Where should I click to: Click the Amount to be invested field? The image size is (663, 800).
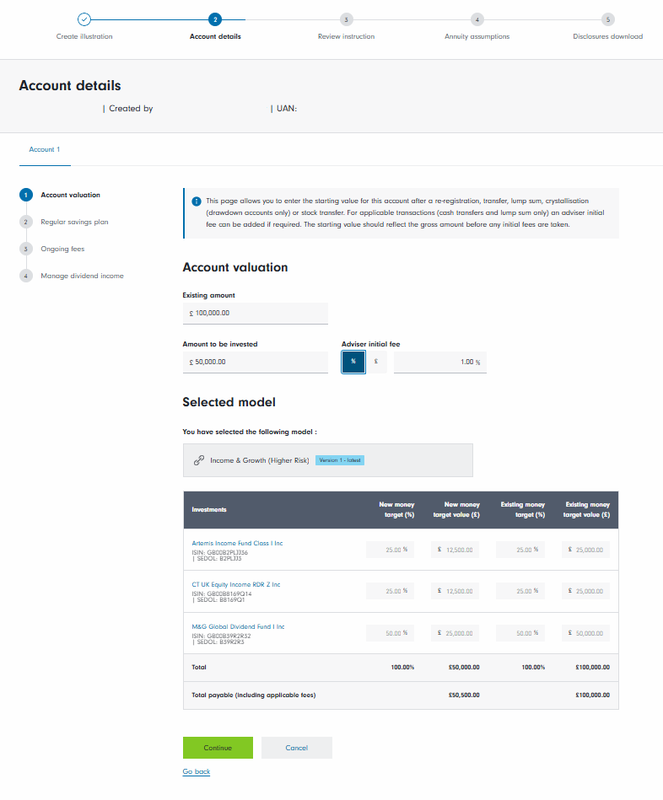coord(255,362)
